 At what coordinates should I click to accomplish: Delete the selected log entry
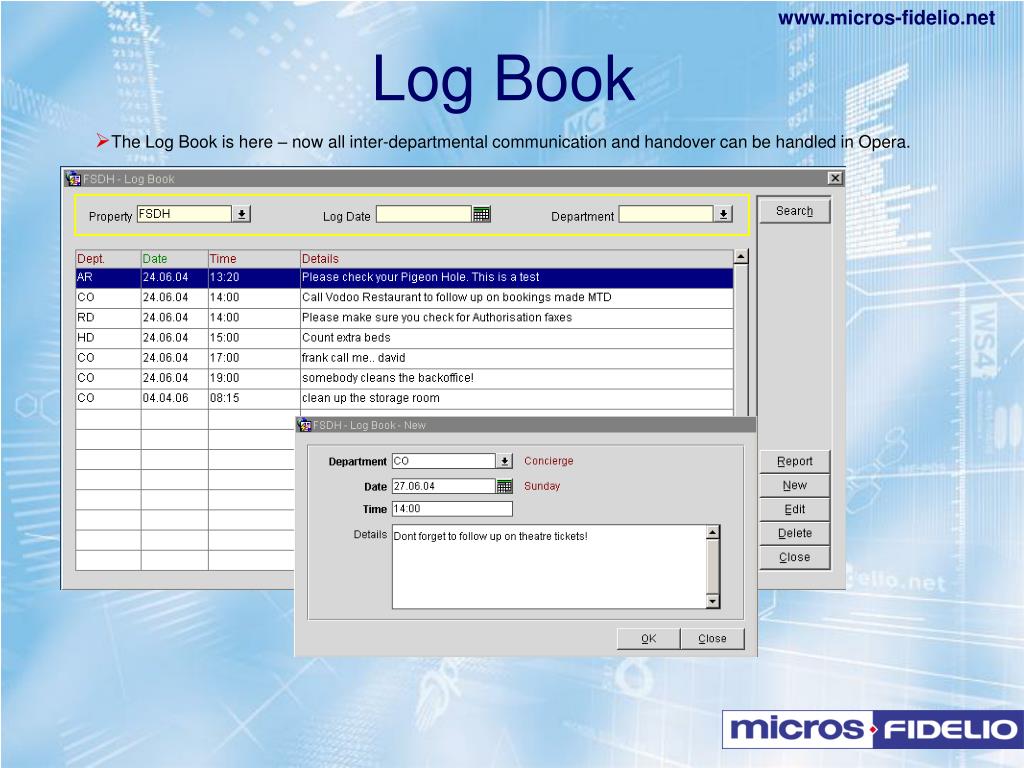[794, 534]
